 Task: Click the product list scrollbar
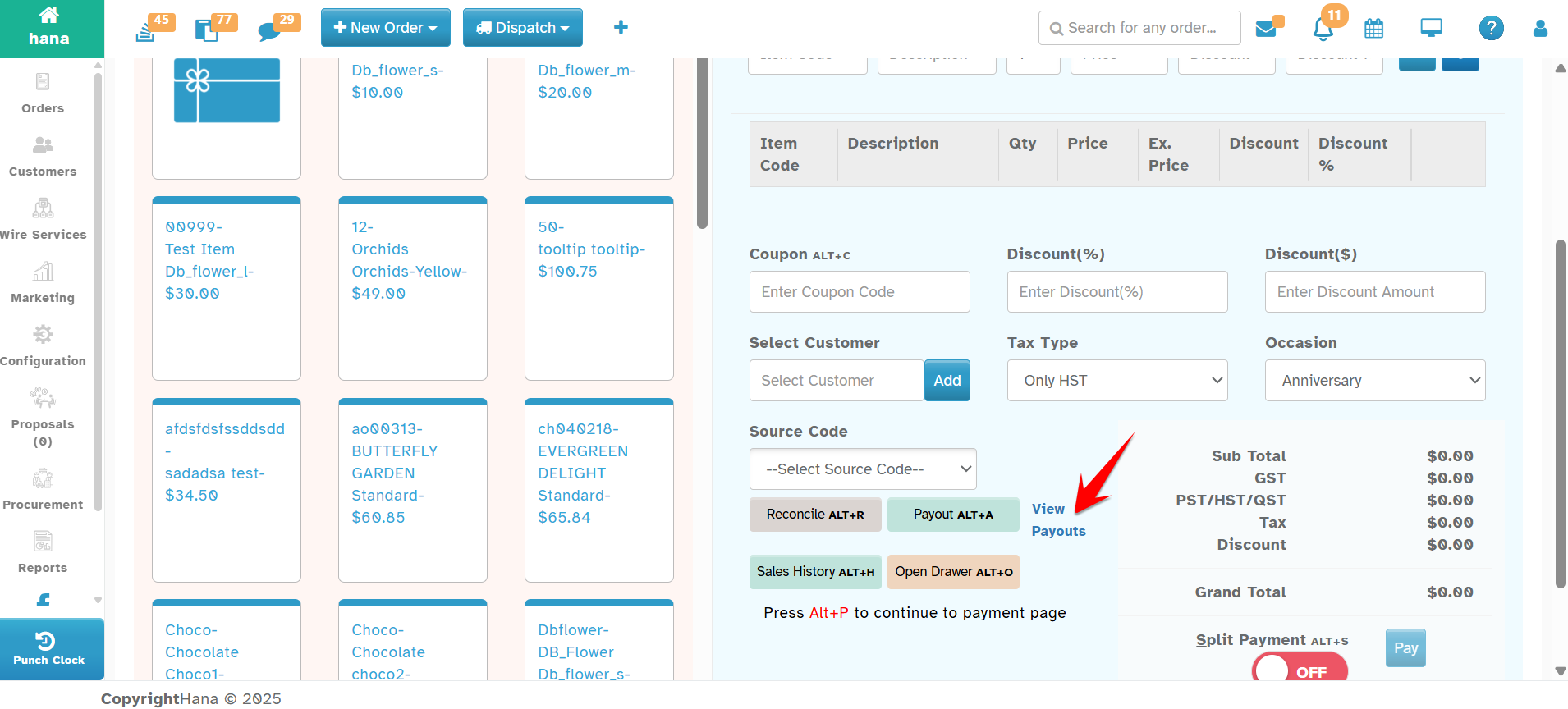[702, 144]
